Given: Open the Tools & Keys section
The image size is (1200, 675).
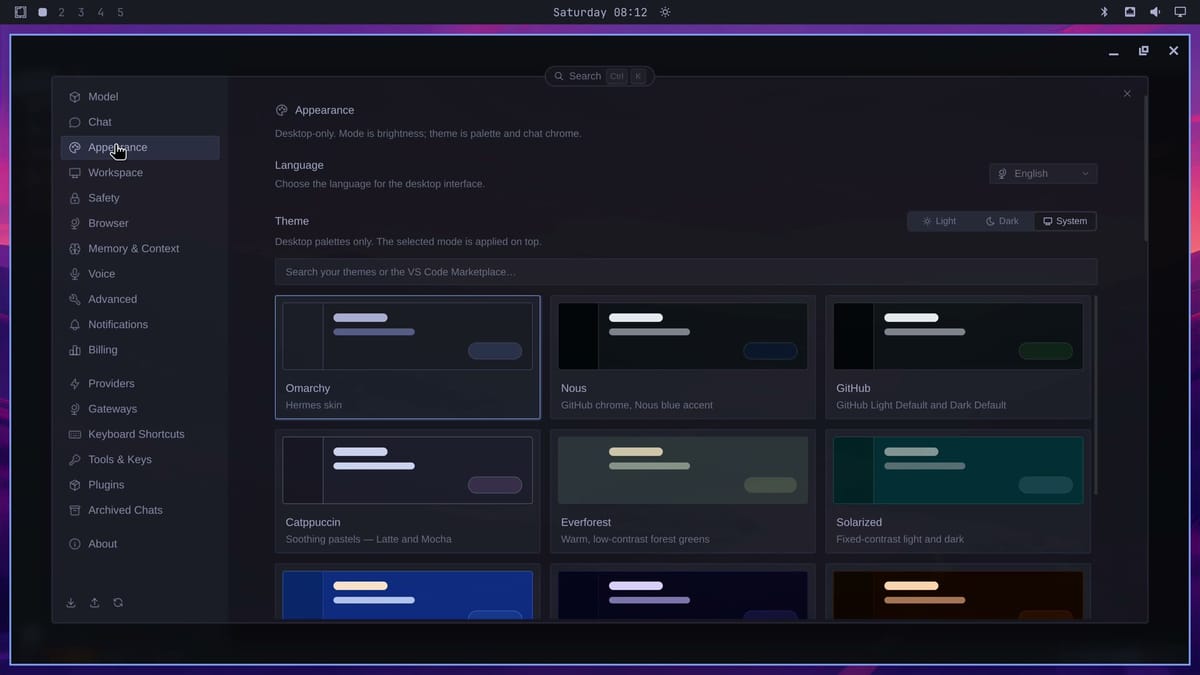Looking at the screenshot, I should [x=140, y=460].
